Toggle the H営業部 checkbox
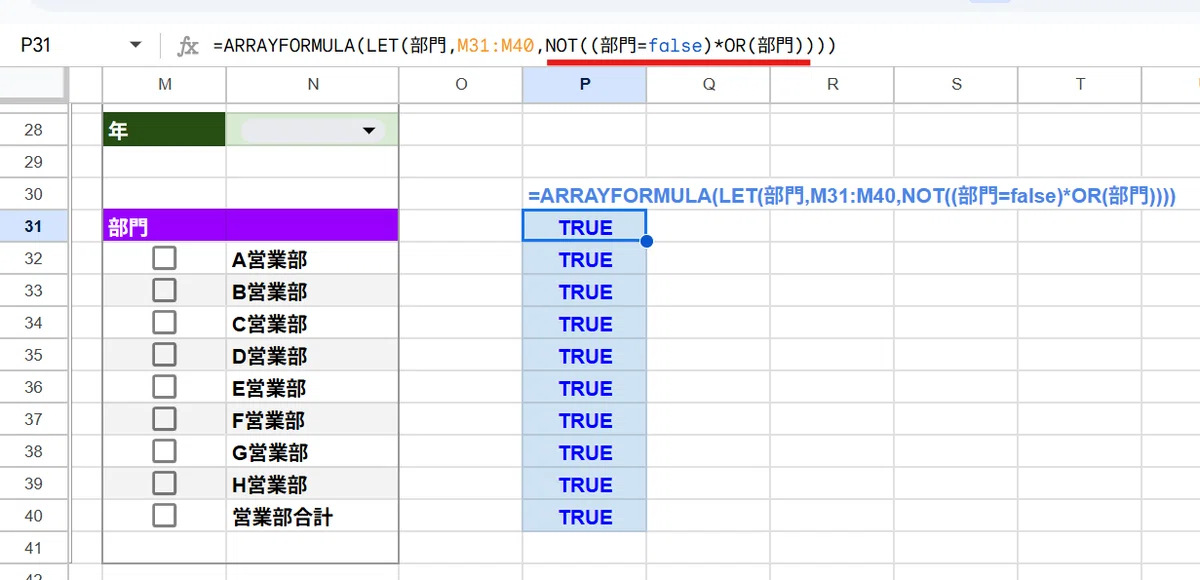 point(164,484)
